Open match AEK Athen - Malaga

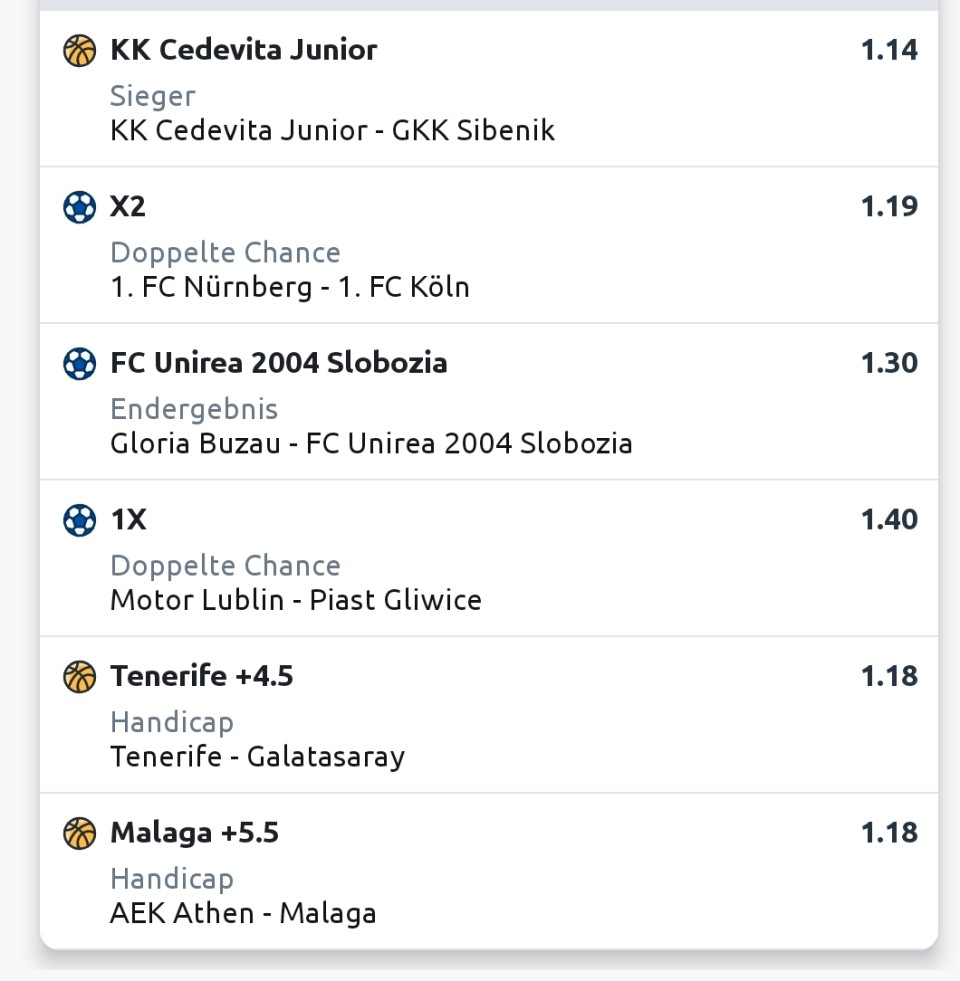[x=243, y=913]
